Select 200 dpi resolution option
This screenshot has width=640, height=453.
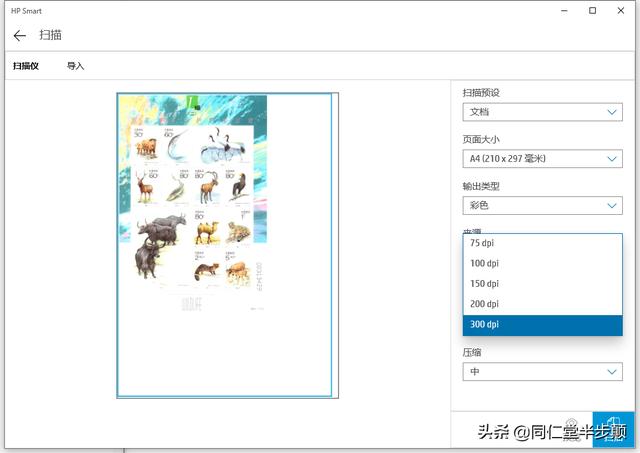click(x=542, y=304)
